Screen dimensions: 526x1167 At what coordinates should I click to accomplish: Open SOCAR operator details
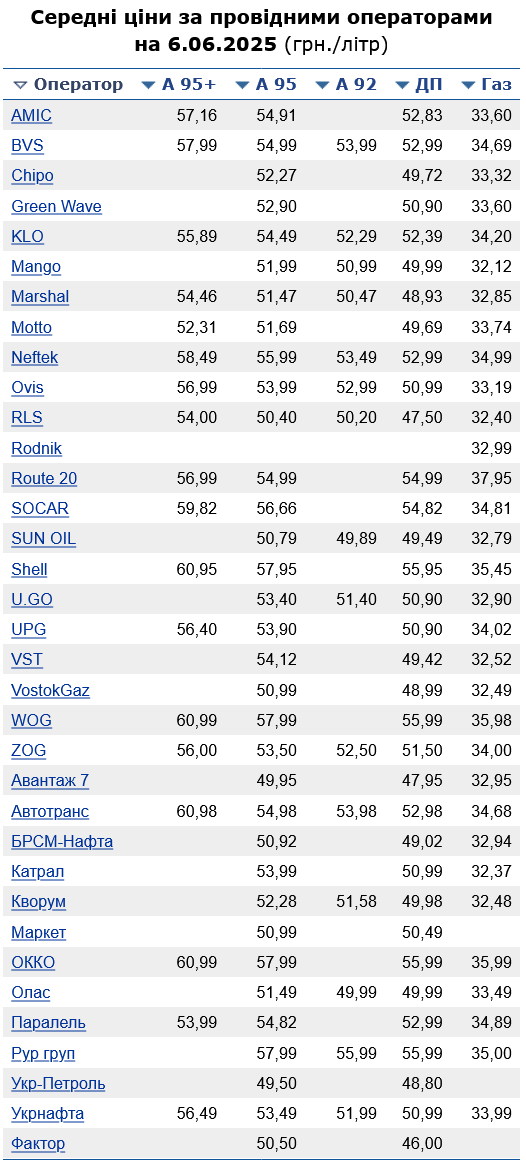coord(40,509)
